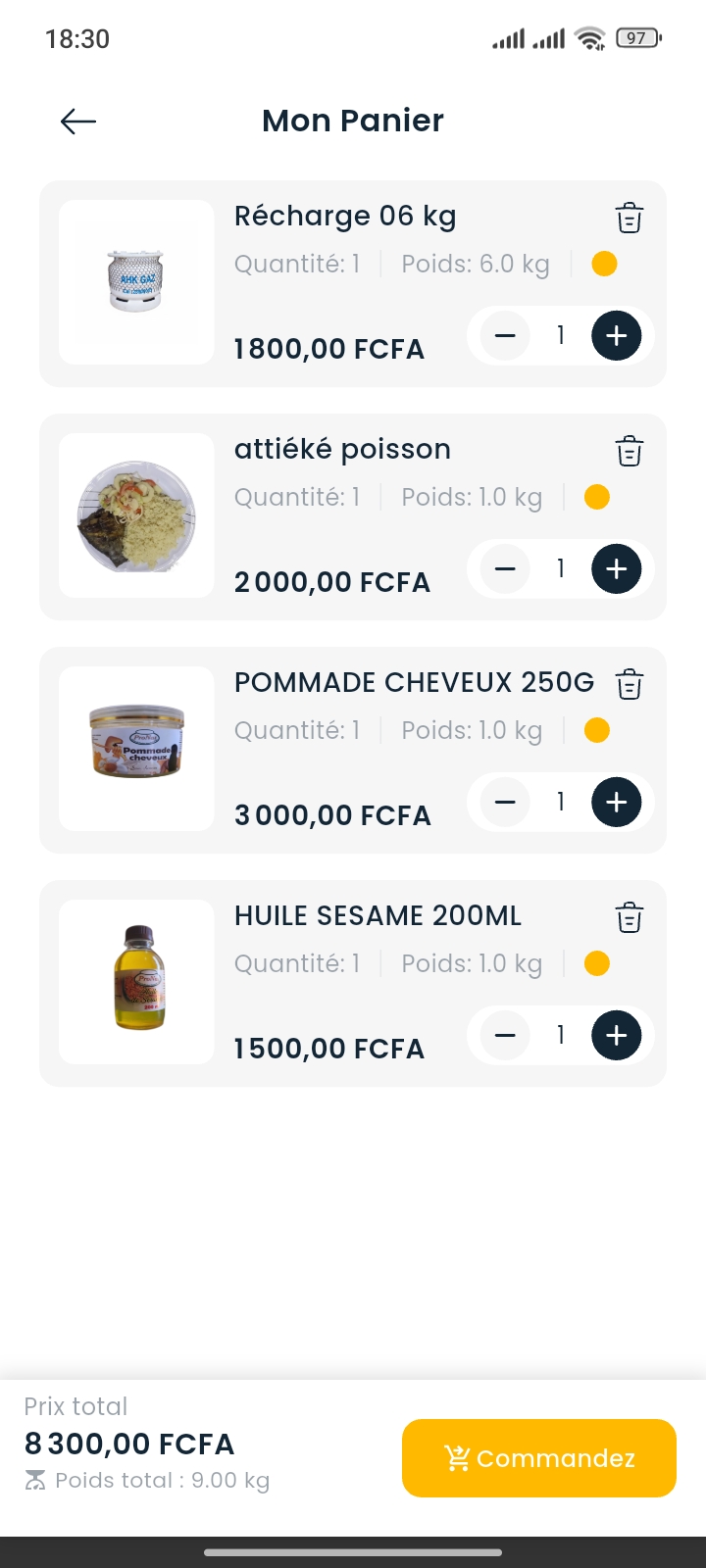Delete Récharge 06 kg from cart

click(629, 218)
